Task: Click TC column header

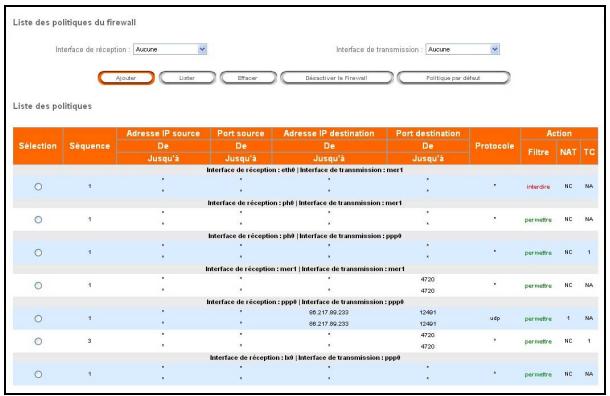Action: coord(589,152)
